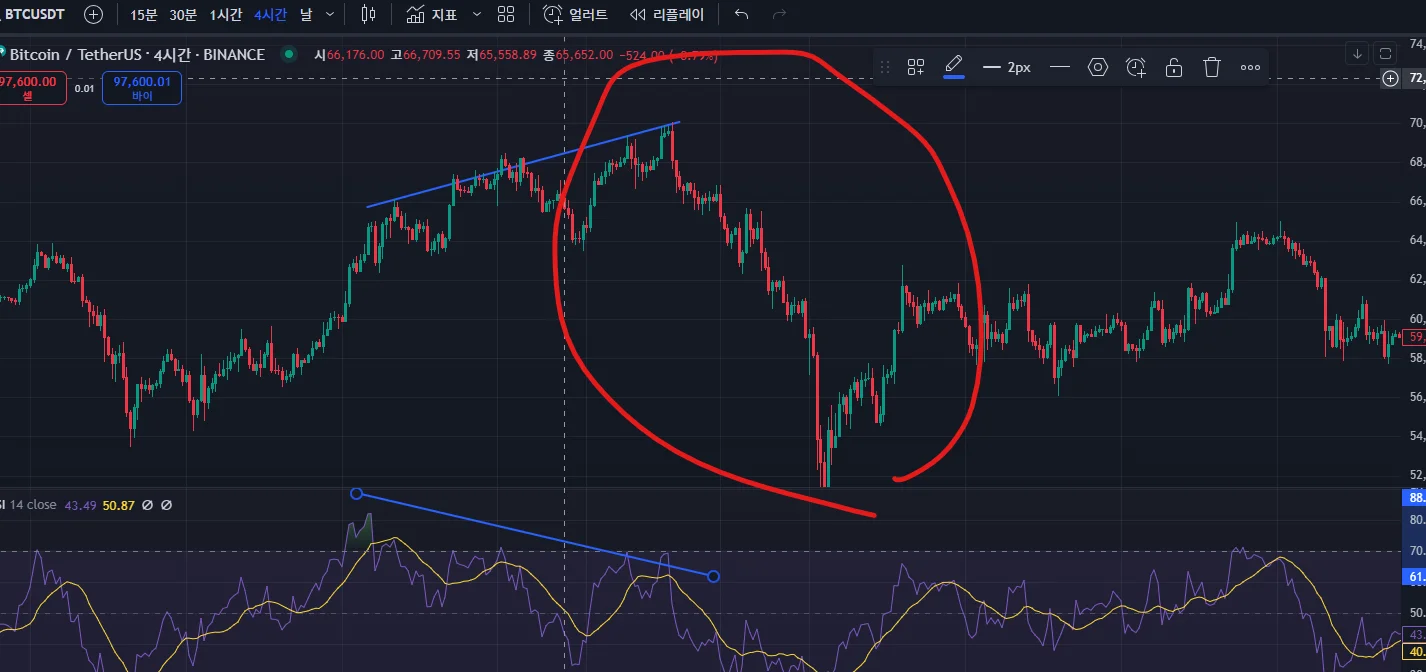The width and height of the screenshot is (1426, 672).
Task: Select the 1시간 timeframe
Action: pyautogui.click(x=225, y=14)
